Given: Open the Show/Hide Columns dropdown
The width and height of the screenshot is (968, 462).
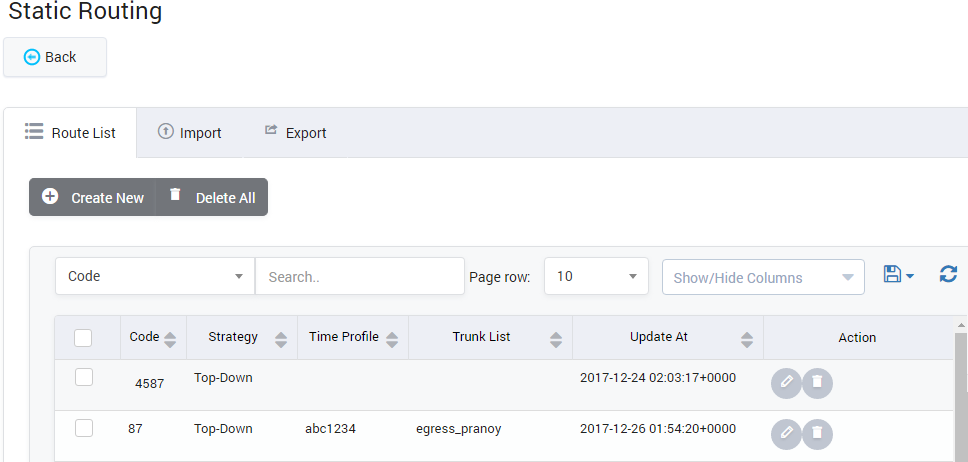Looking at the screenshot, I should 763,277.
